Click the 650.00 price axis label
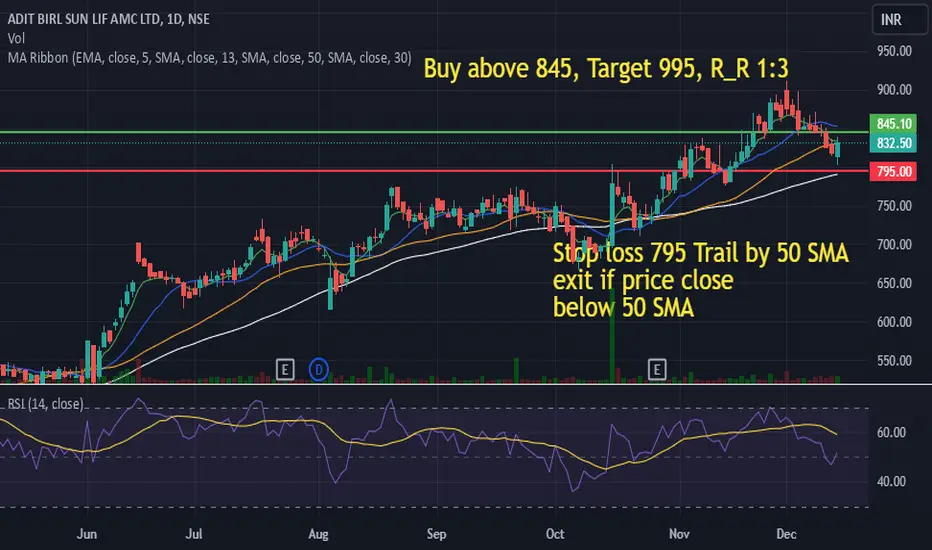The image size is (932, 550). pos(894,283)
